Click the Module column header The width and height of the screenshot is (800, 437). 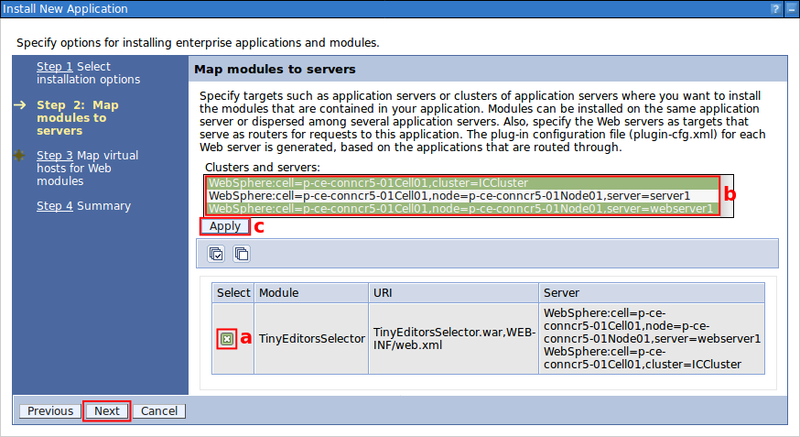click(279, 293)
